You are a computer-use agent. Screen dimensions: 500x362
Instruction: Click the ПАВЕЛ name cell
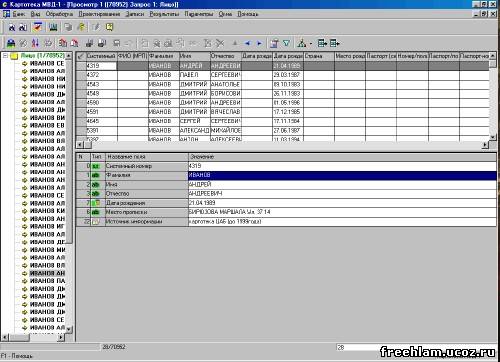click(195, 75)
